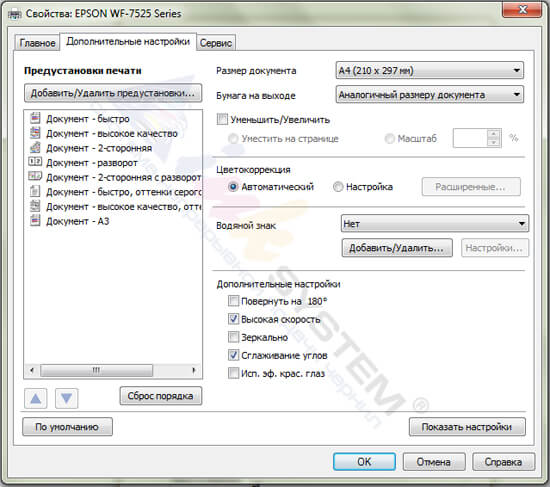Switch to the 'Главное' tab
Image resolution: width=550 pixels, height=487 pixels.
pyautogui.click(x=37, y=43)
